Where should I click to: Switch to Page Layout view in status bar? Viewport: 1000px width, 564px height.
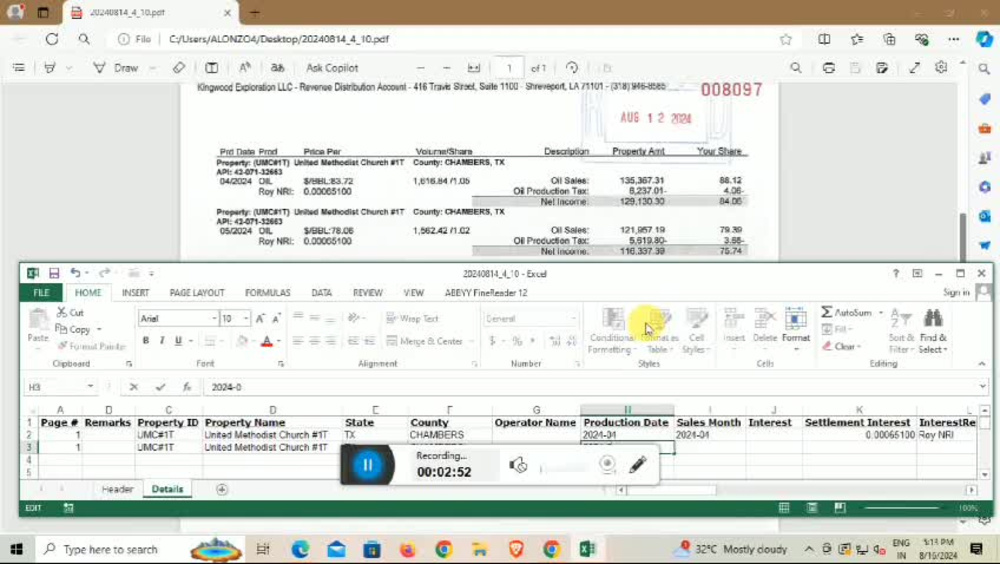coord(812,508)
